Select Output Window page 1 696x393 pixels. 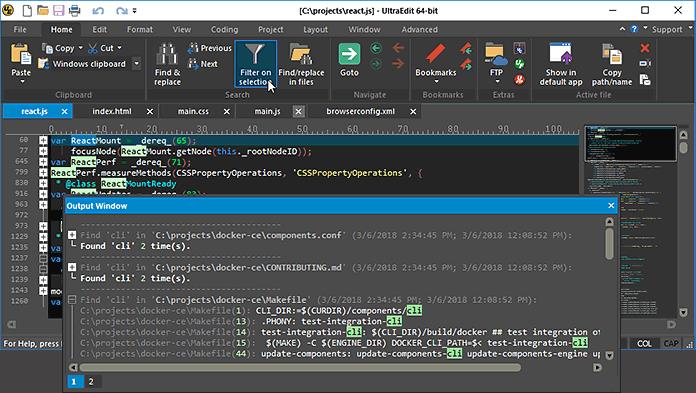pyautogui.click(x=74, y=381)
